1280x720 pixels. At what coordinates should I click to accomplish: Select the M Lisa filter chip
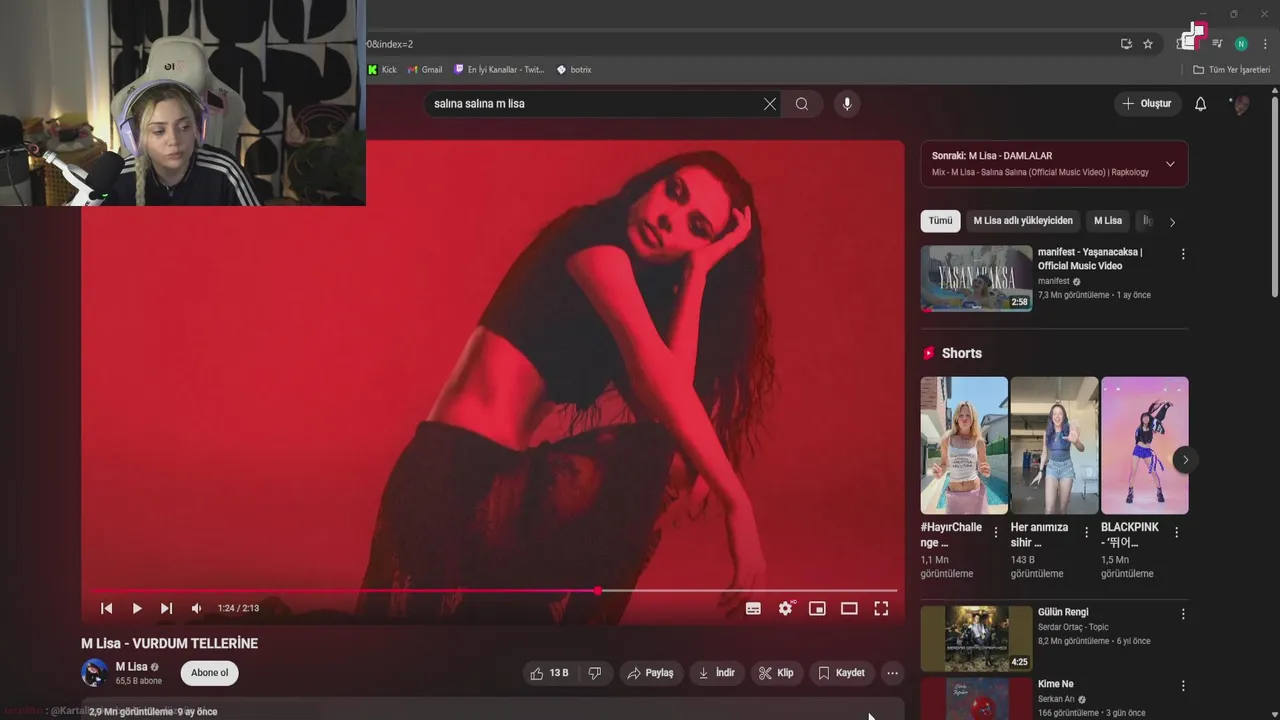(1108, 221)
